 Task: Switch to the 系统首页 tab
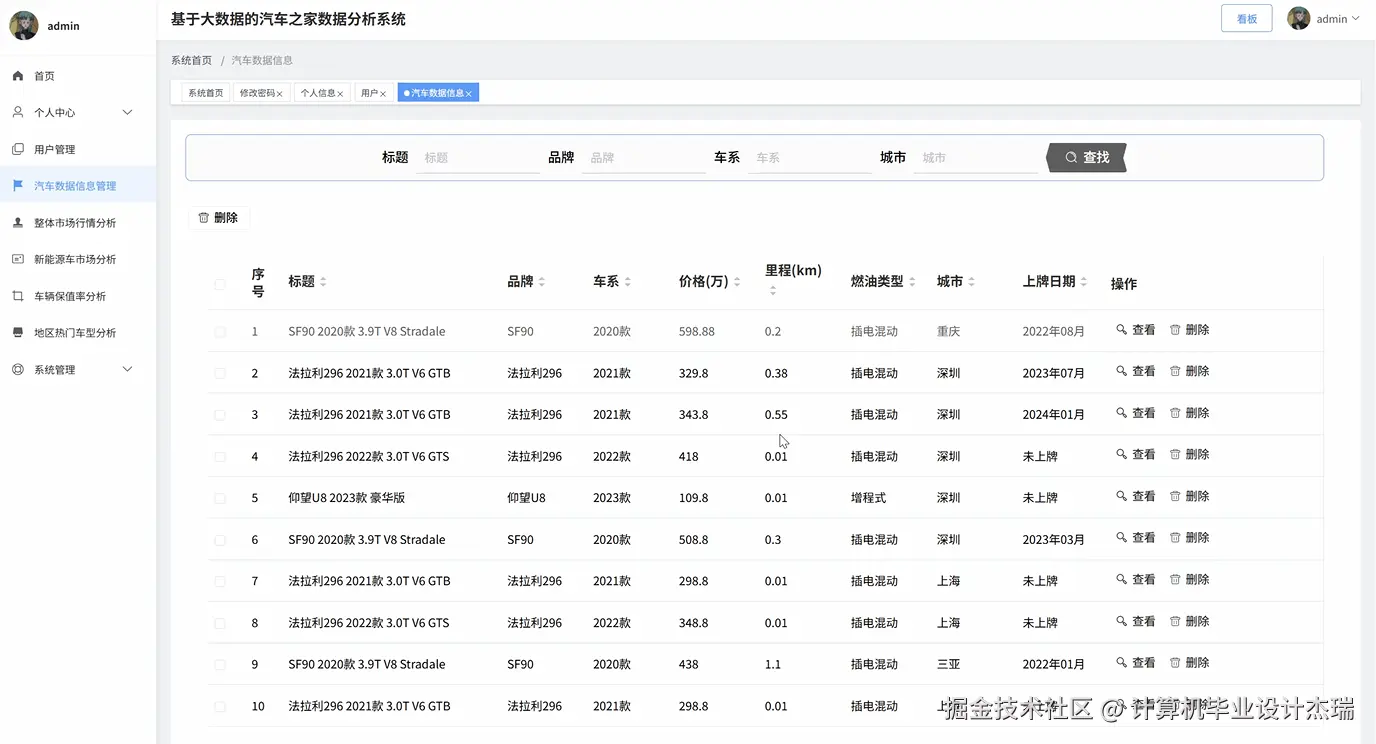206,93
